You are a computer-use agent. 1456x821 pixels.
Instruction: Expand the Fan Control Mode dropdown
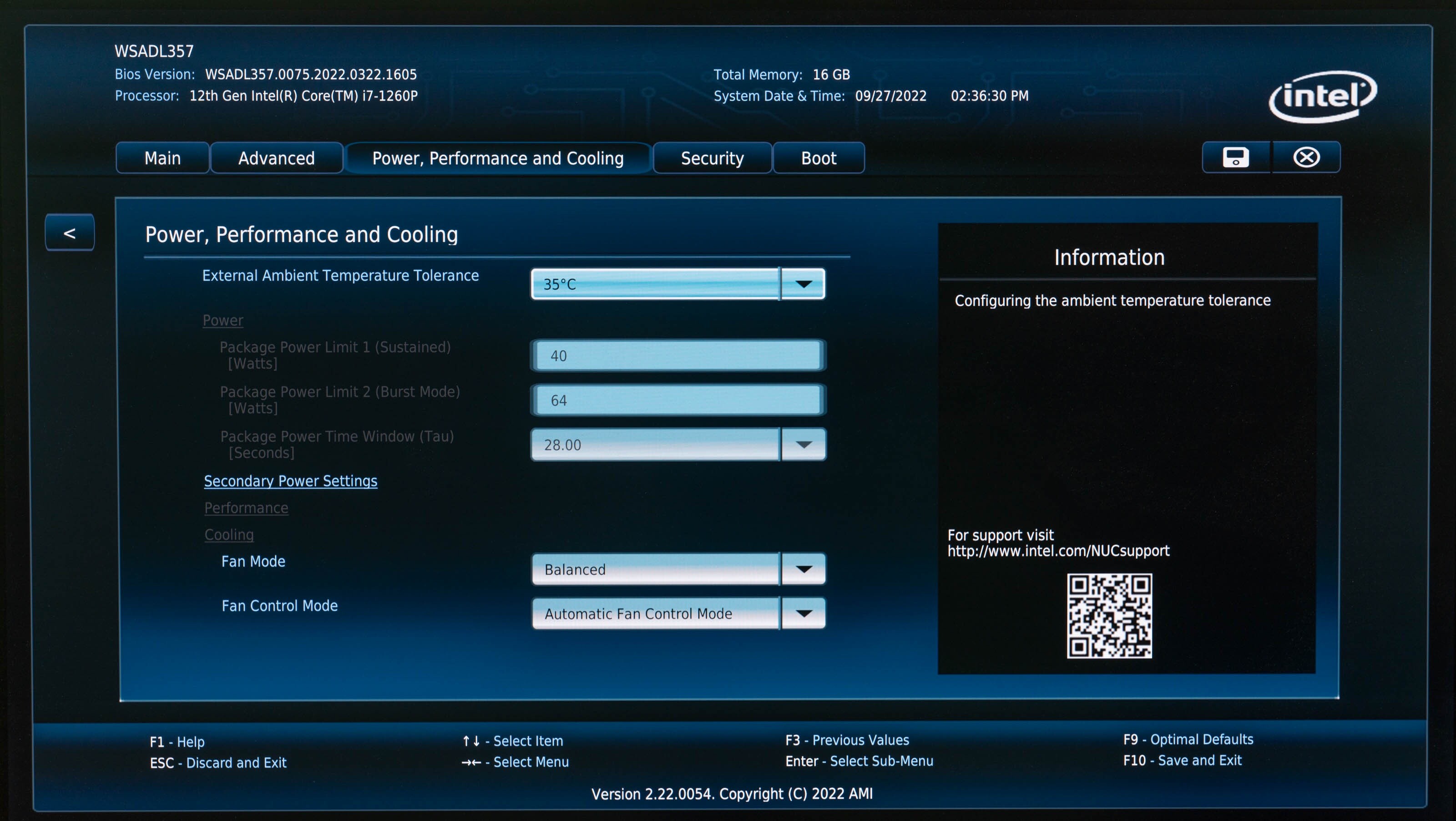tap(803, 613)
